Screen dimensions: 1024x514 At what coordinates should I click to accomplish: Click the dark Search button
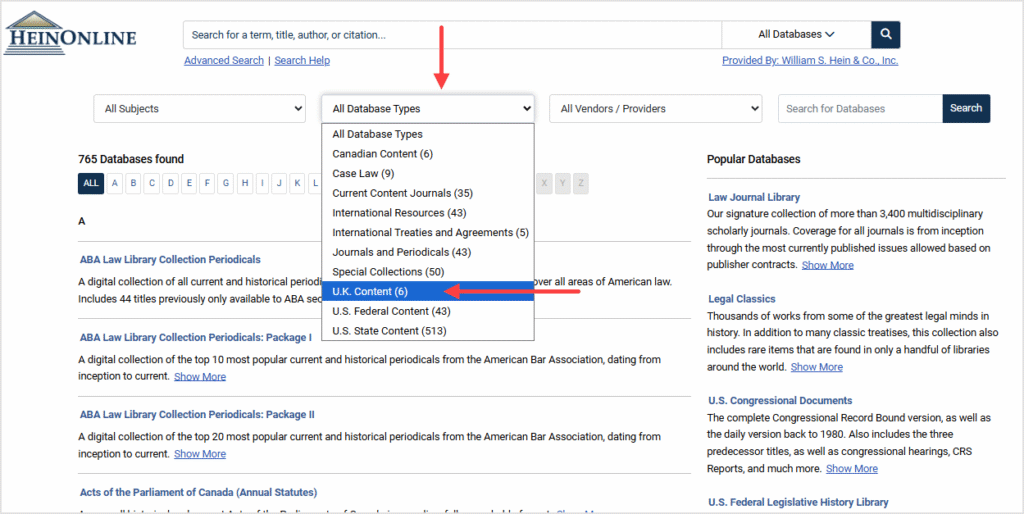point(966,108)
